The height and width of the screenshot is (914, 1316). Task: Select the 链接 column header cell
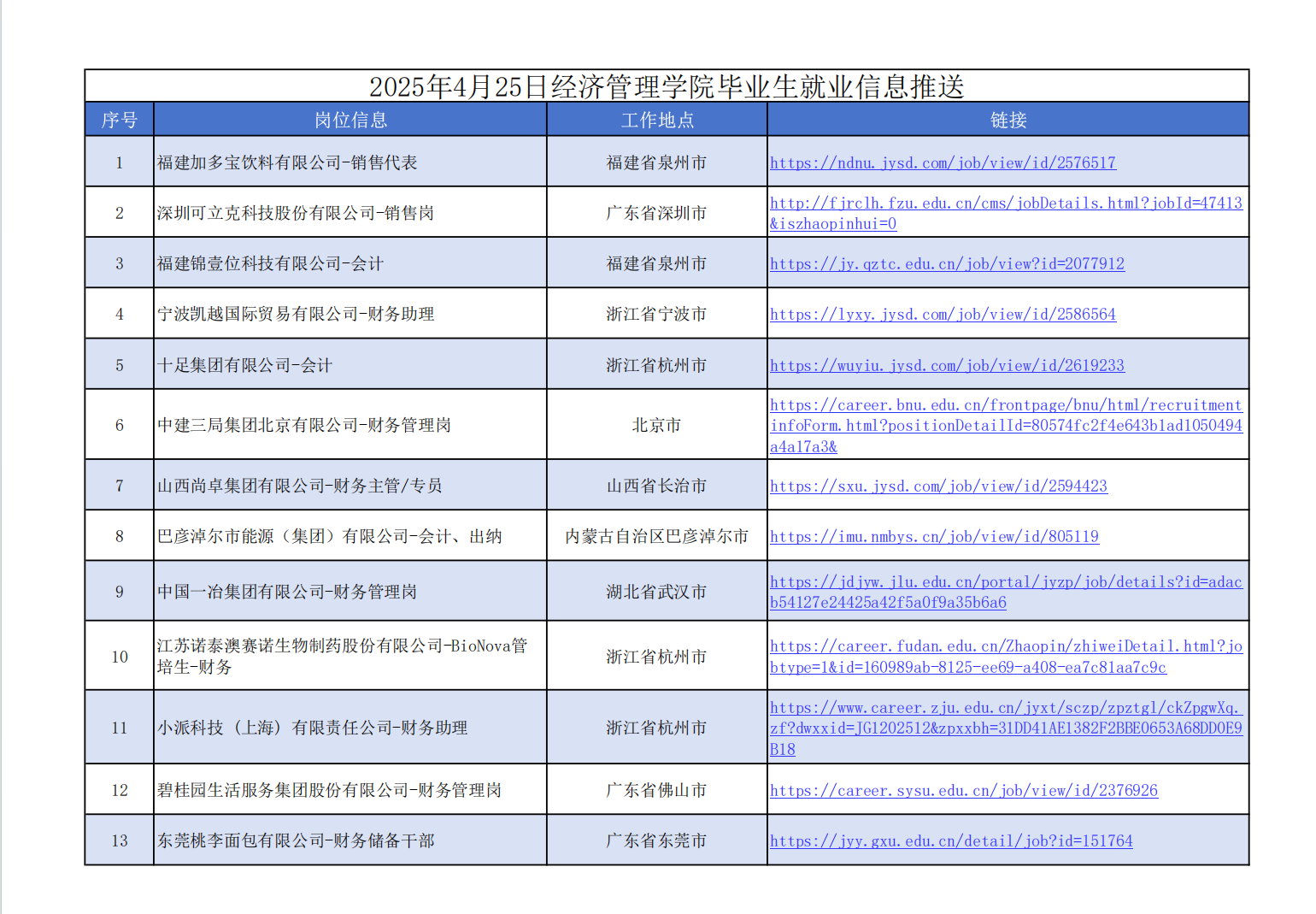click(1008, 120)
